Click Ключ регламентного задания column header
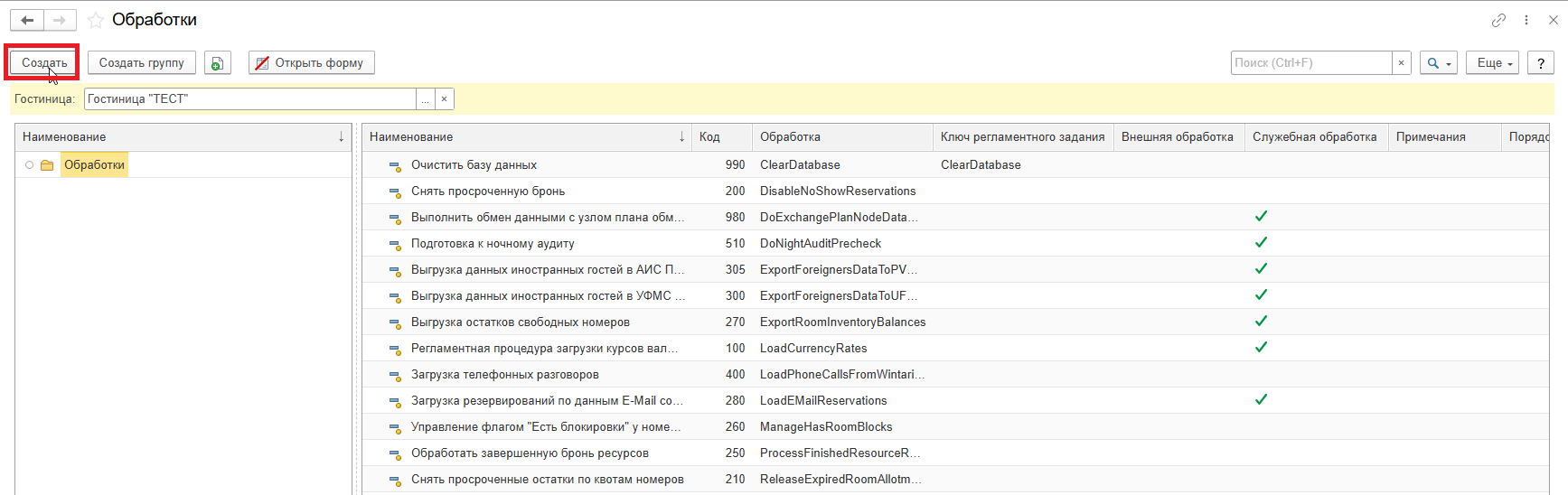 click(1023, 136)
